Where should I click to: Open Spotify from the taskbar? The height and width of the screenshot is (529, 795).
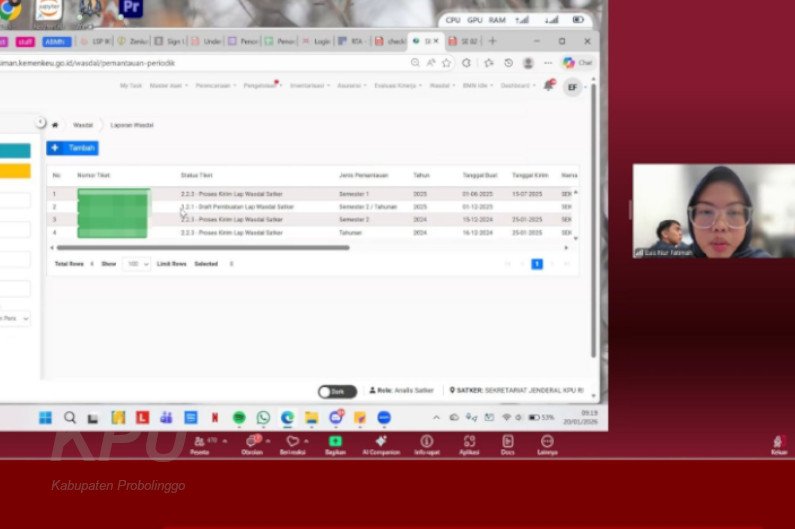coord(239,417)
